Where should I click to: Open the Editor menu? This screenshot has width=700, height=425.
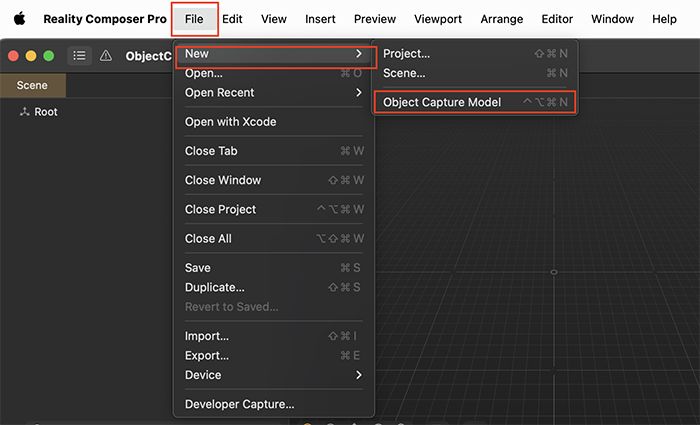point(557,19)
